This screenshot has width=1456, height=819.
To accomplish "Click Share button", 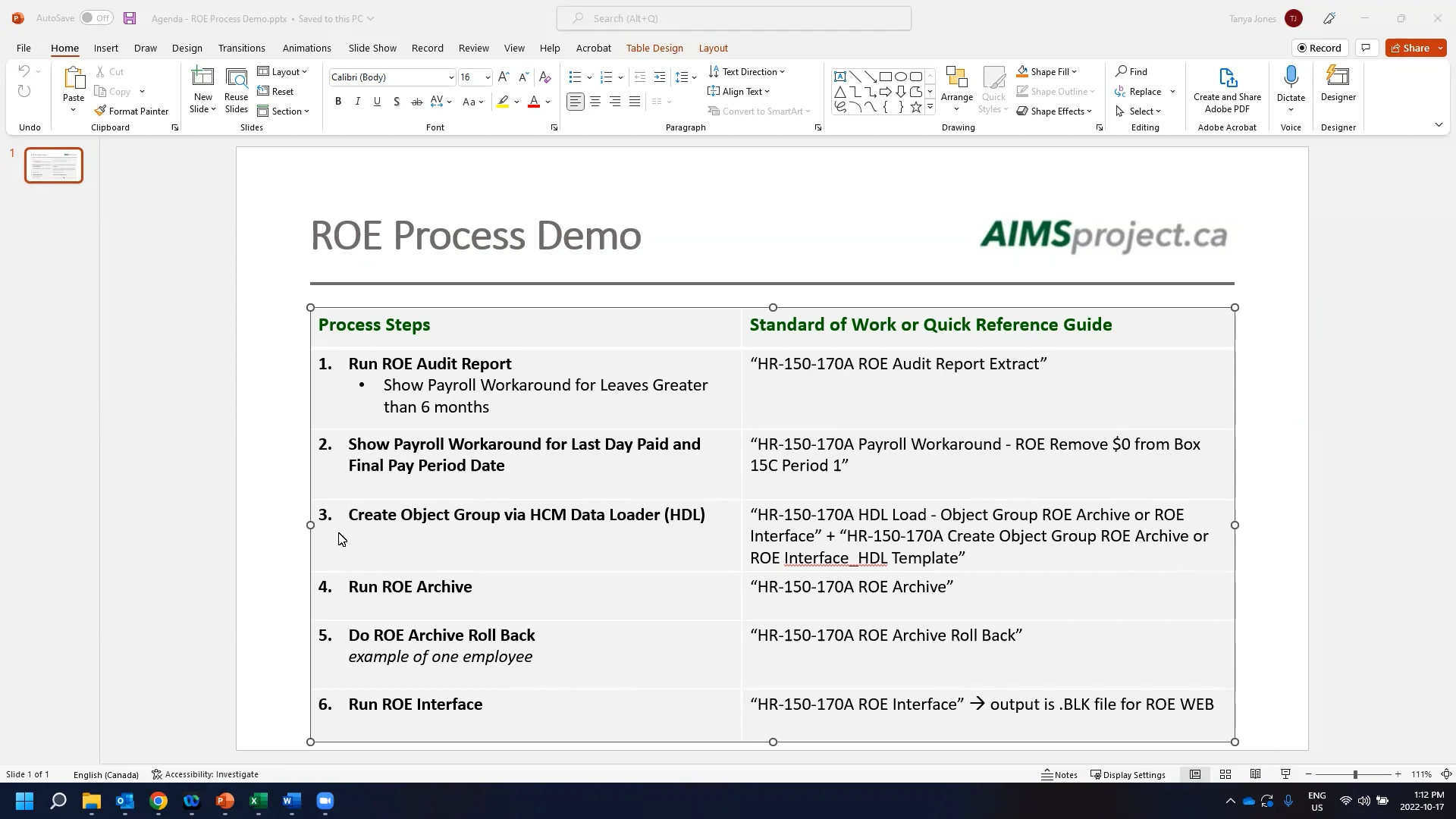I will [x=1410, y=48].
